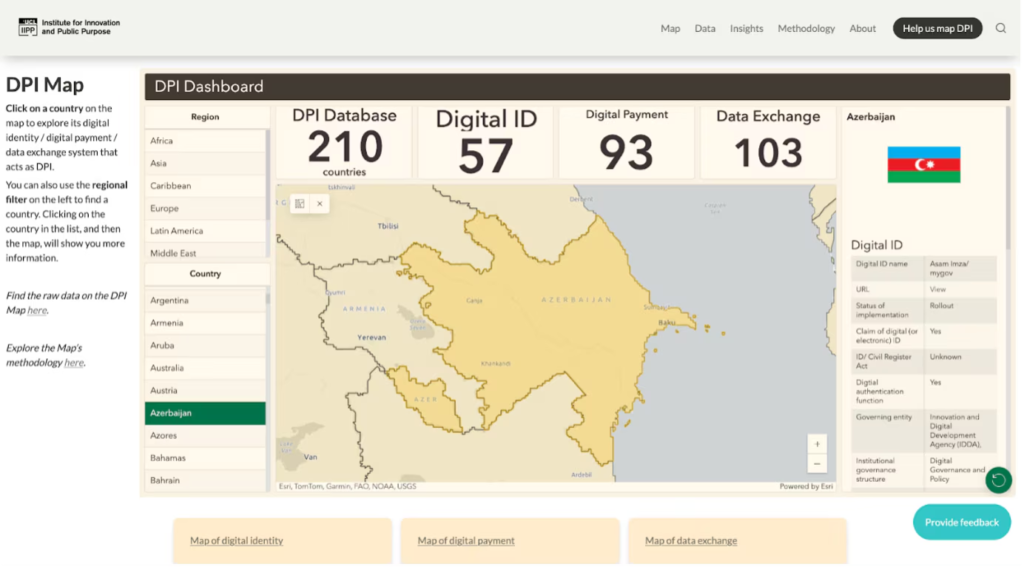Open the Map of digital payment link
This screenshot has height=567, width=1024.
(466, 541)
